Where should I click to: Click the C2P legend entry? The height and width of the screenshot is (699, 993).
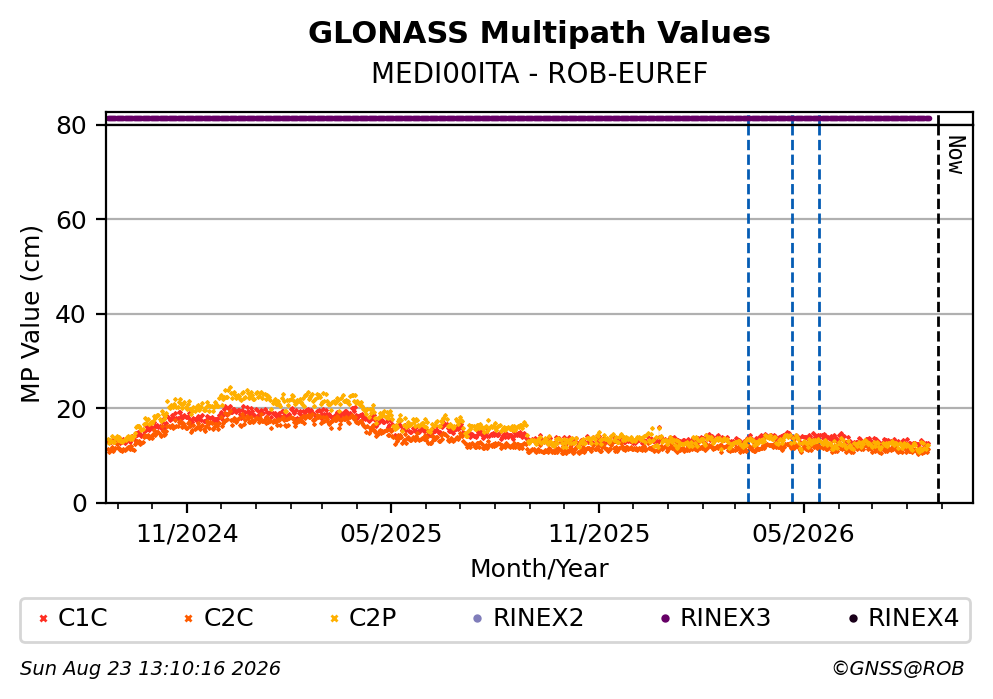364,618
